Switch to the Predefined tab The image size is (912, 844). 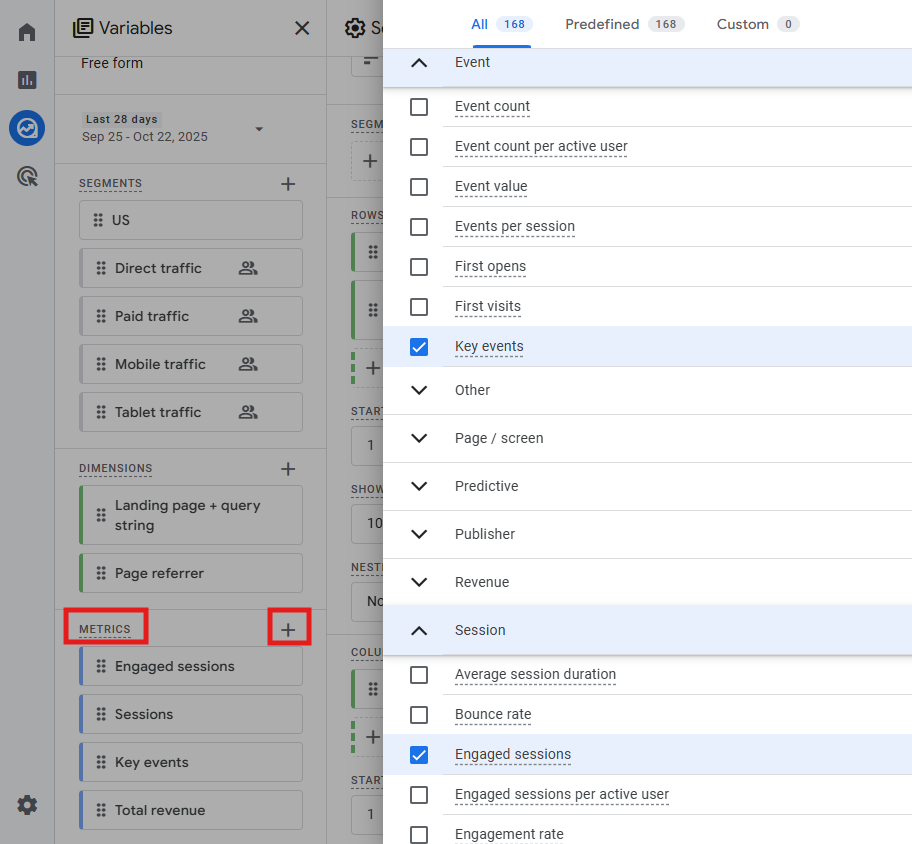(625, 24)
